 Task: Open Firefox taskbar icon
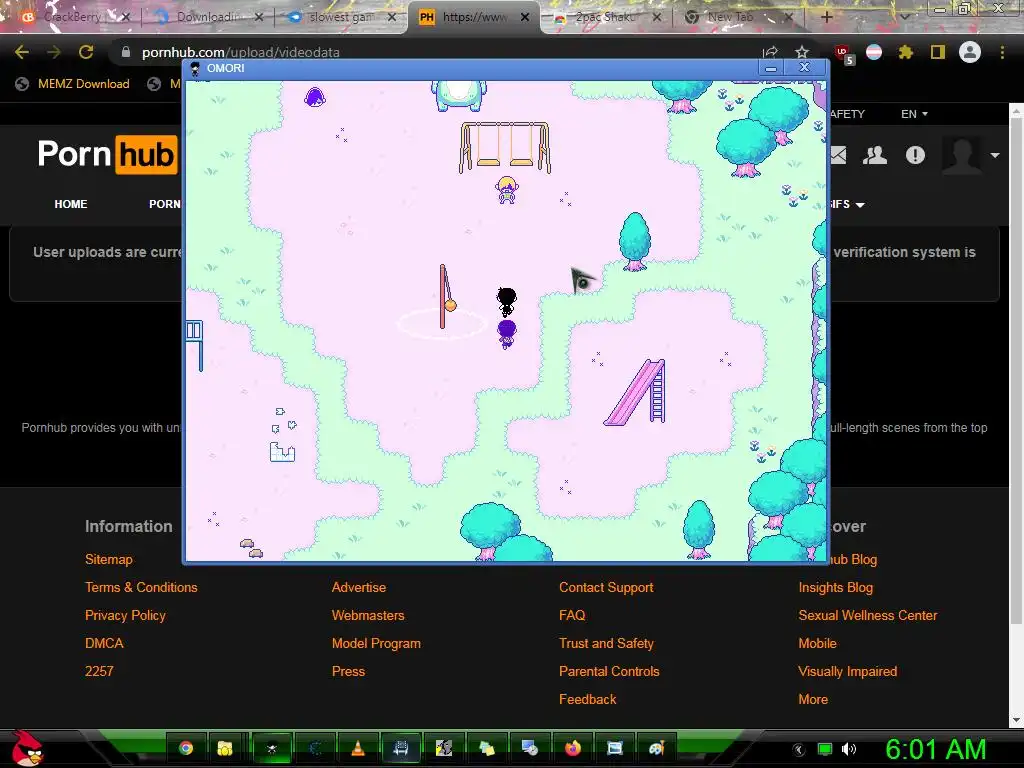573,748
